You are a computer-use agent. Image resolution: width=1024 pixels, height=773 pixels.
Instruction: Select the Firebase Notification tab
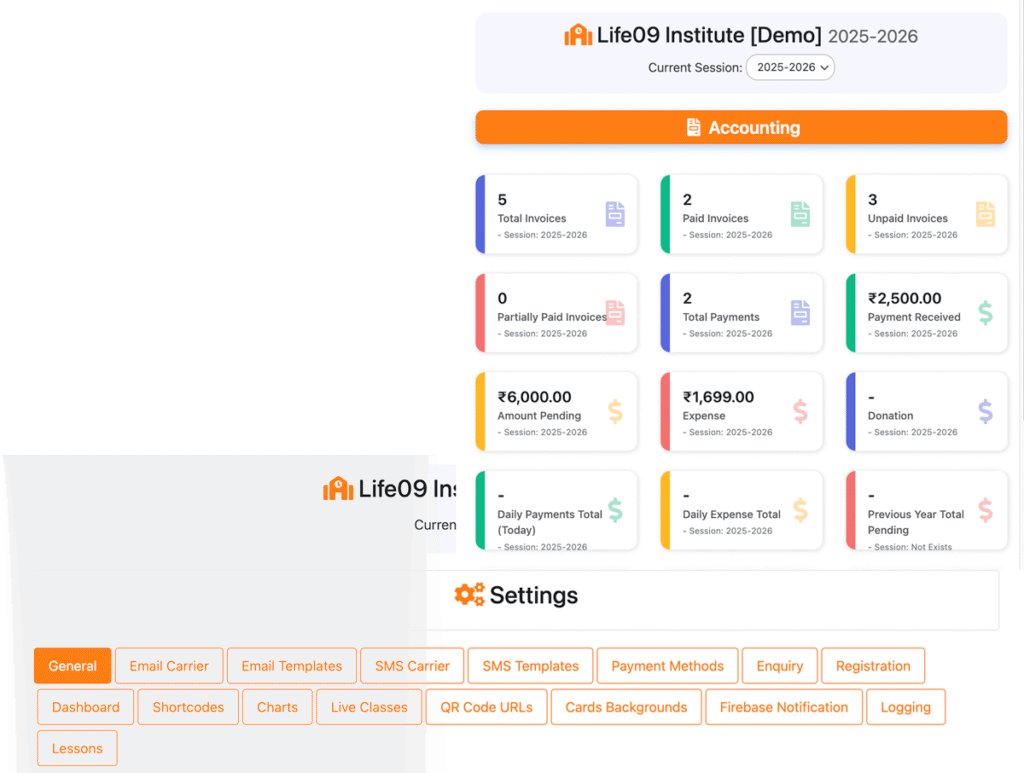click(x=783, y=707)
